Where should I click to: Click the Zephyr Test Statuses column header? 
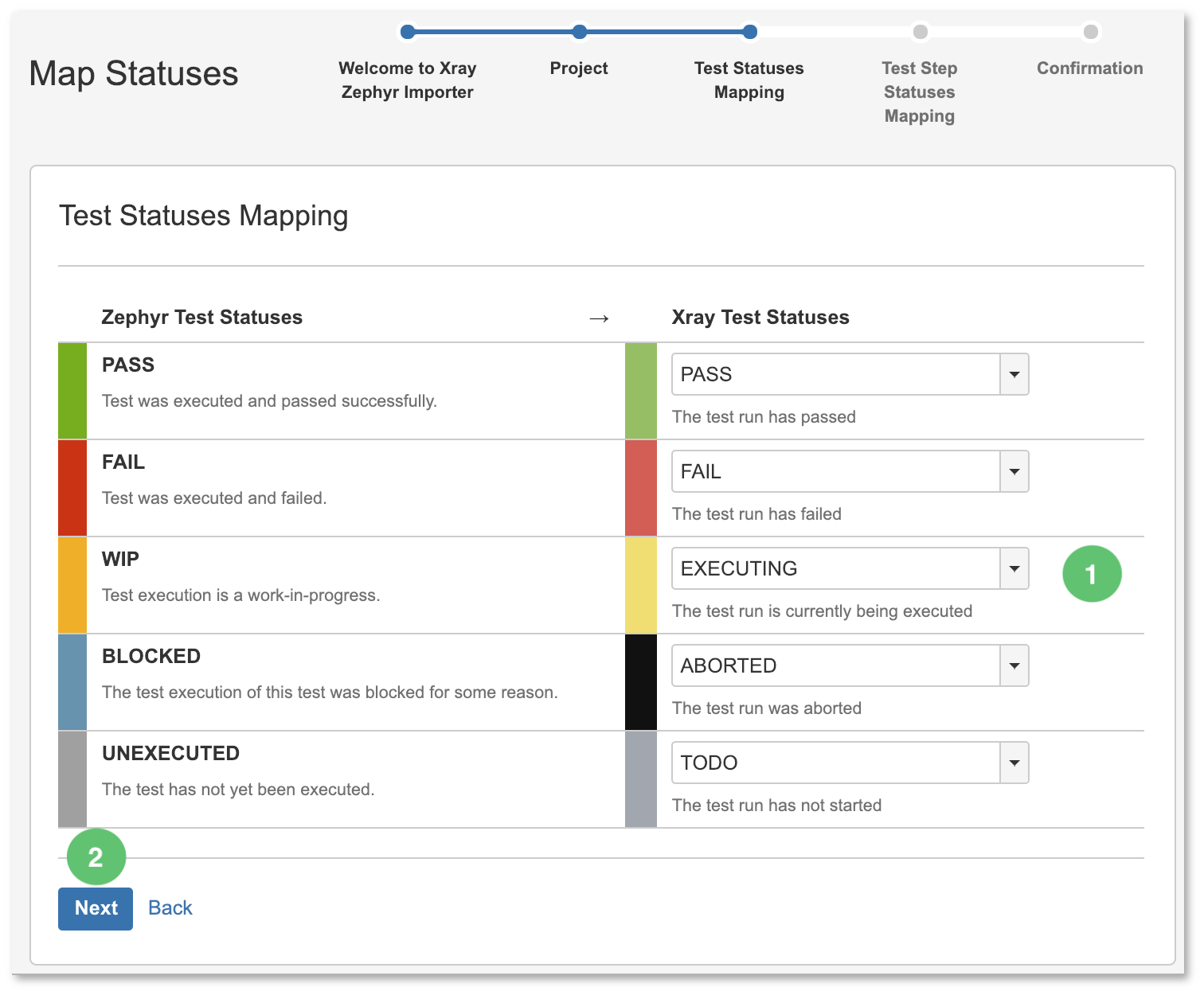pyautogui.click(x=202, y=318)
